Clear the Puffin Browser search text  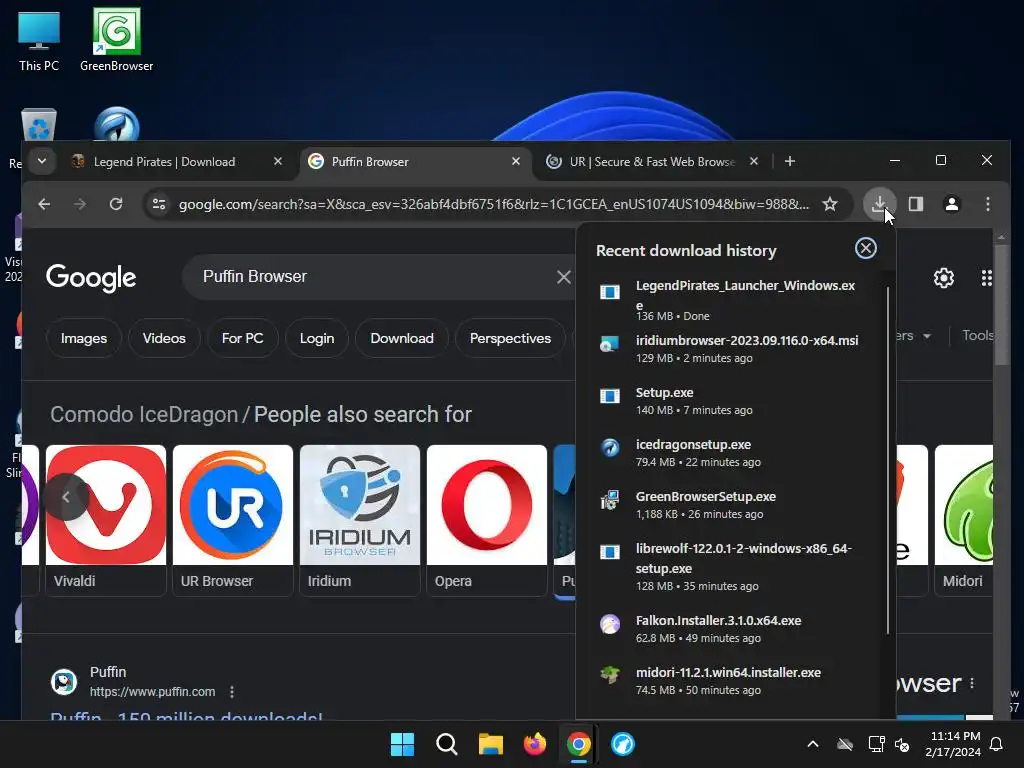tap(563, 276)
